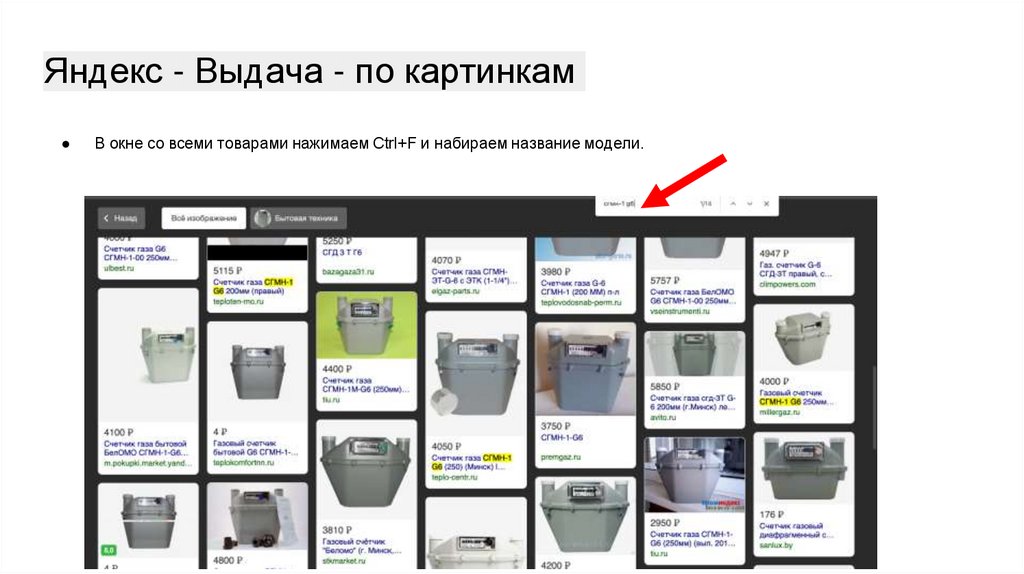Click the results page vertical scrollbar
Screen dimensions: 1024x574
[x=872, y=408]
